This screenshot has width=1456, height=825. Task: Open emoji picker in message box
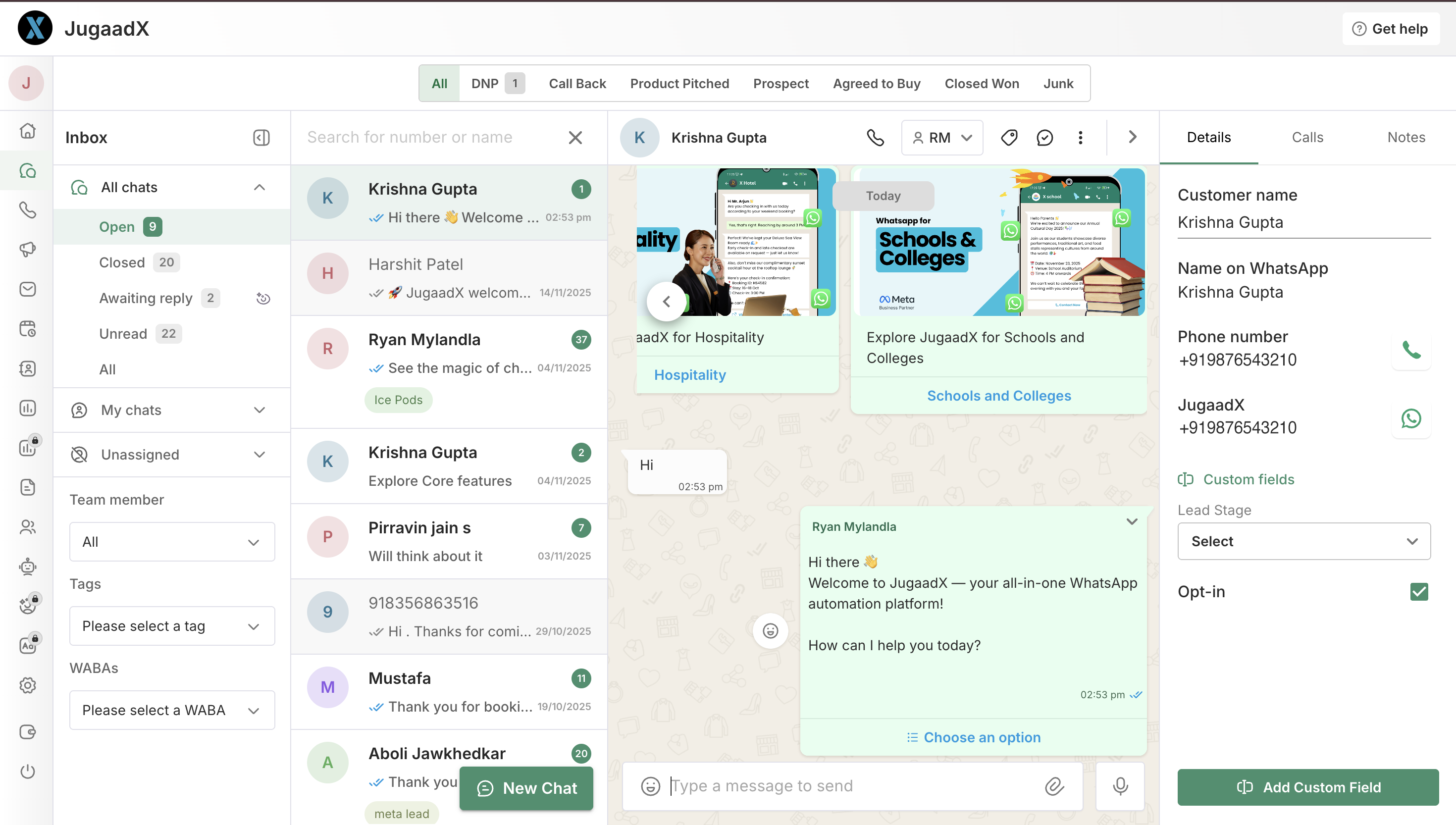click(650, 786)
